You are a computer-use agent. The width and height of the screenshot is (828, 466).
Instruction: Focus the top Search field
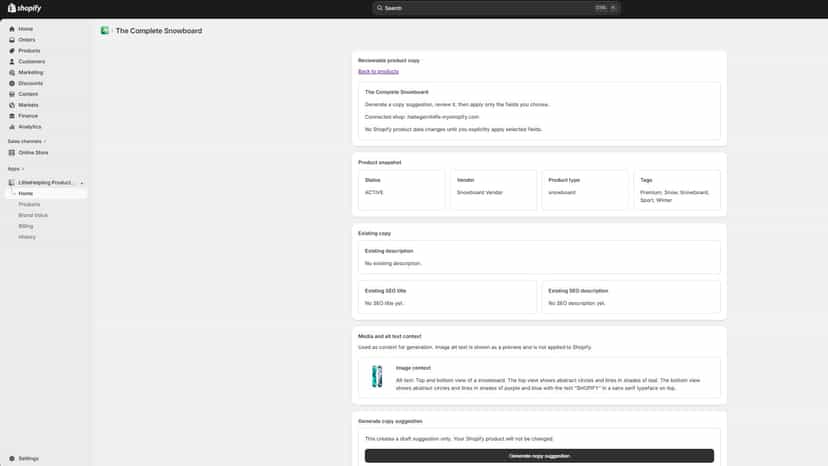pos(496,8)
